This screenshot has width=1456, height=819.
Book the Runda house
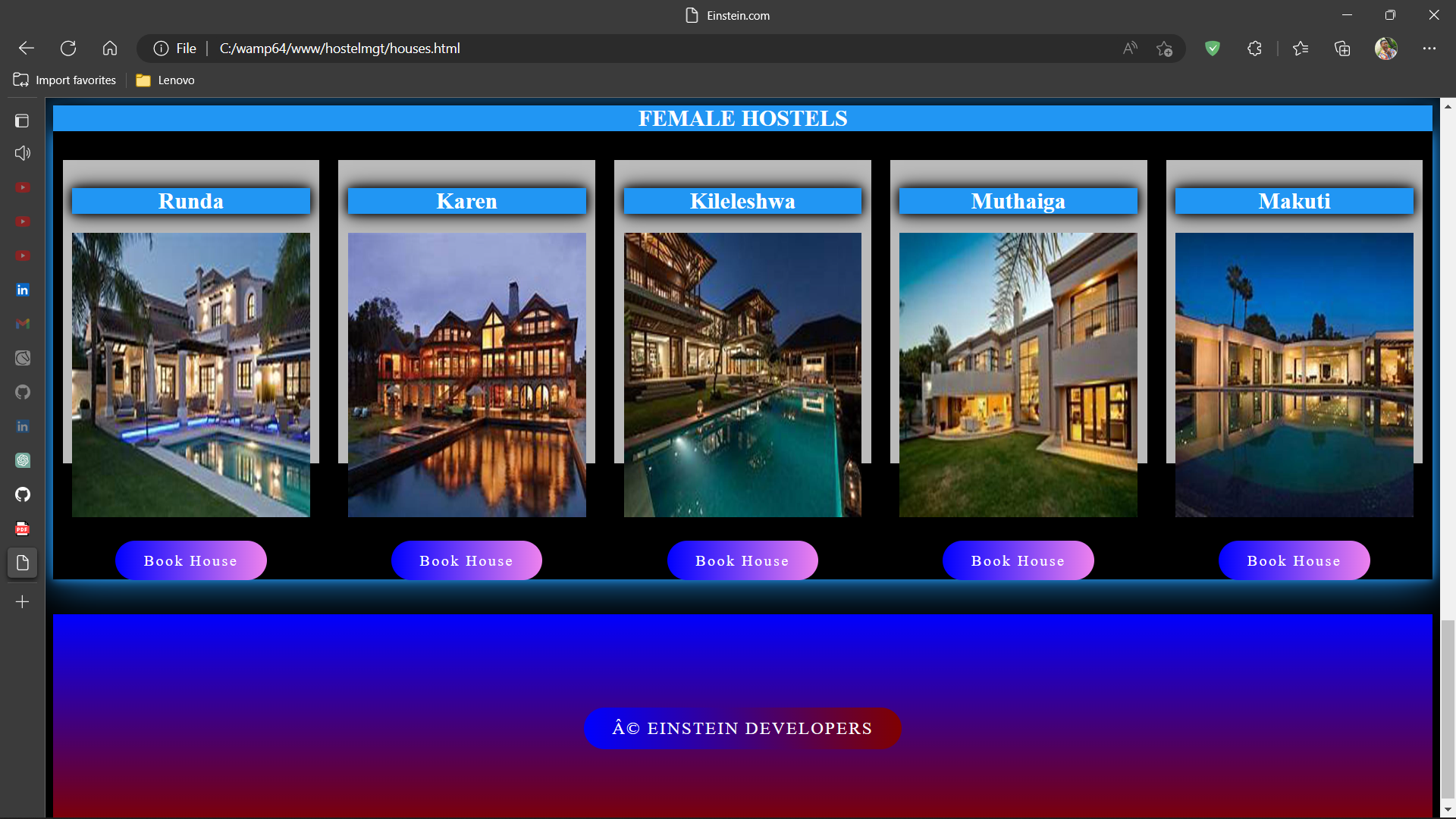pos(190,560)
